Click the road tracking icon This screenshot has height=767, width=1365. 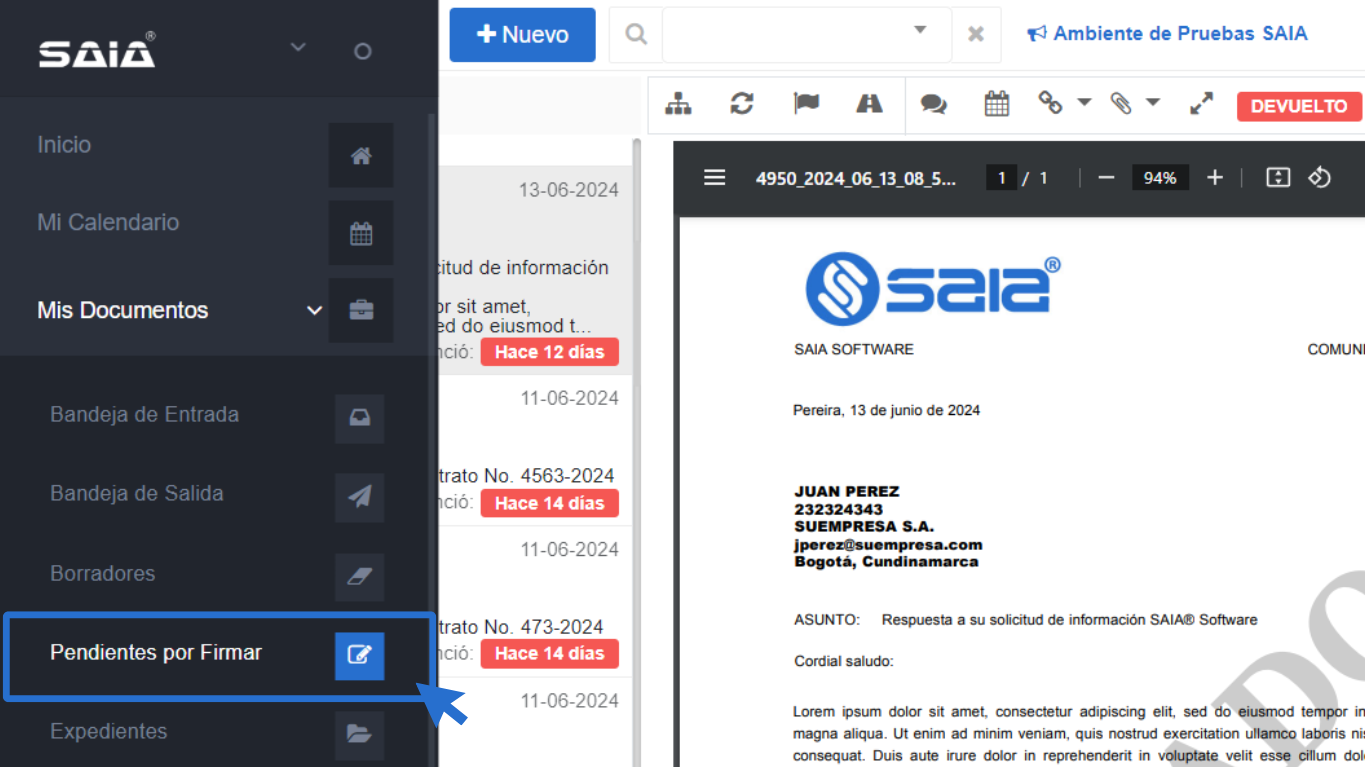[x=869, y=104]
